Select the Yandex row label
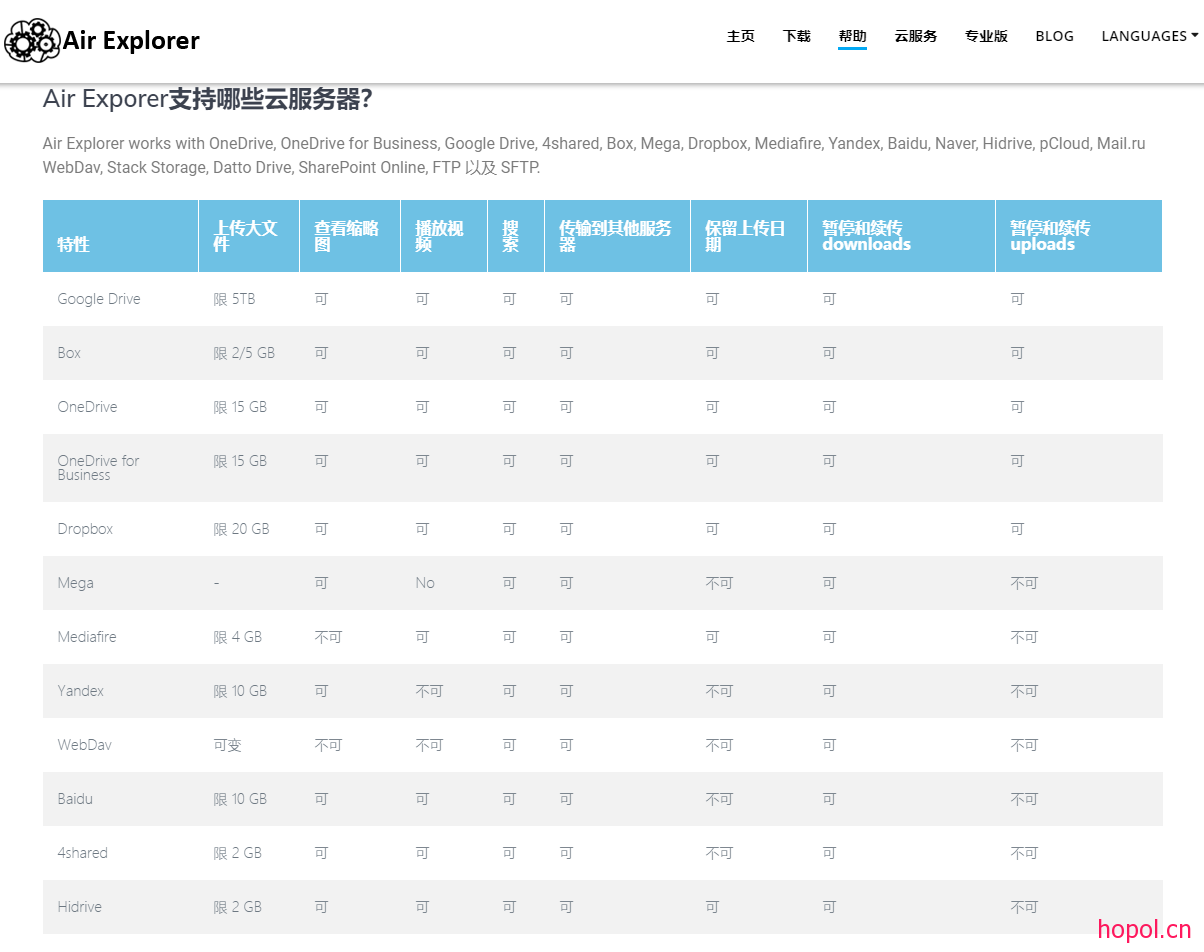1204x952 pixels. pyautogui.click(x=81, y=691)
